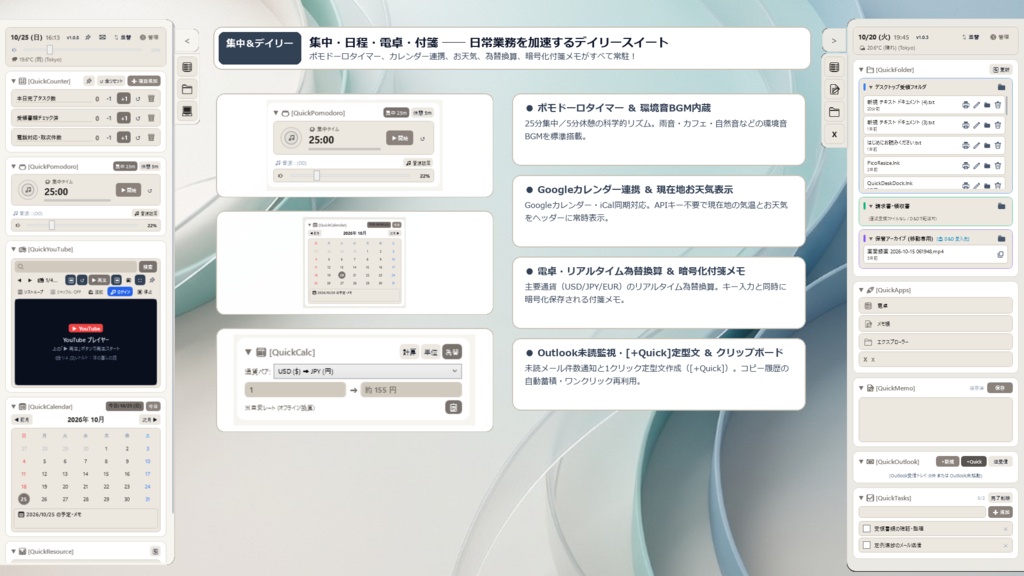1024x576 pixels.
Task: Open the USD to JPY currency pair dropdown
Action: point(367,371)
